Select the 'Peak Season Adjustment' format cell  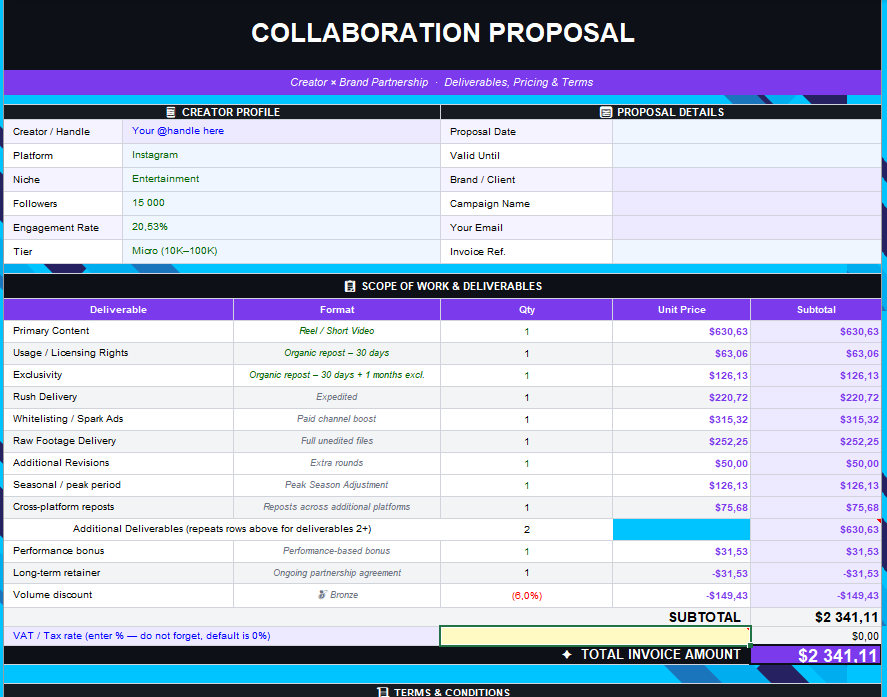[337, 485]
